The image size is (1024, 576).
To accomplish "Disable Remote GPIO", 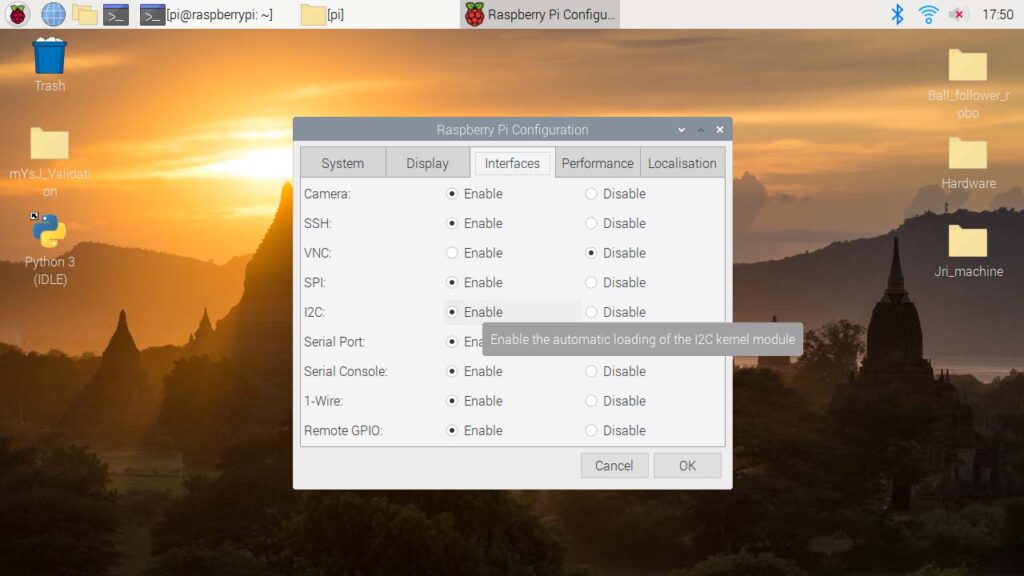I will pyautogui.click(x=591, y=430).
